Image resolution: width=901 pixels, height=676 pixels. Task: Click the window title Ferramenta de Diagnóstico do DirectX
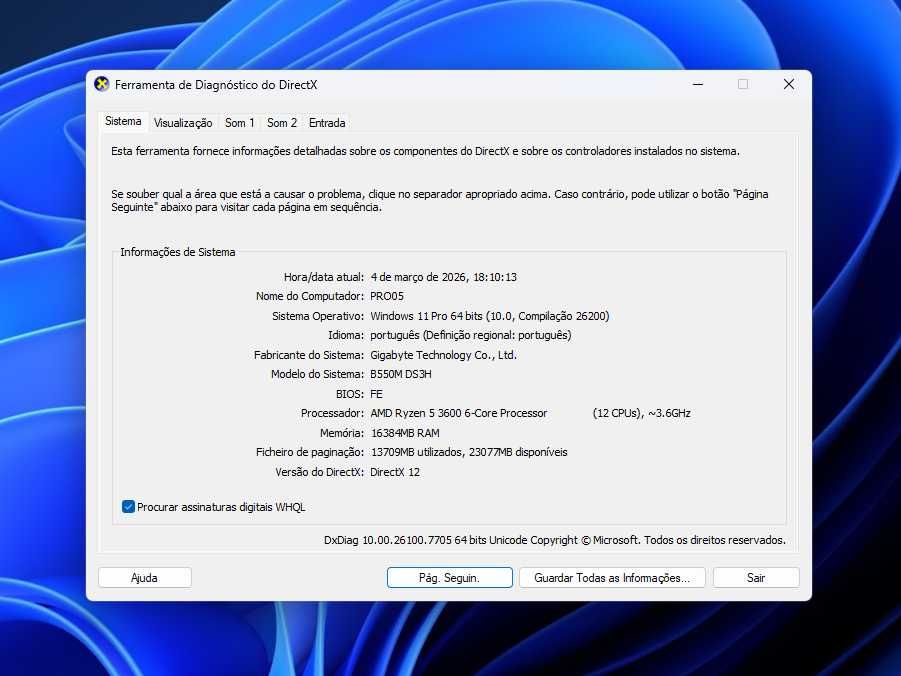coord(216,84)
